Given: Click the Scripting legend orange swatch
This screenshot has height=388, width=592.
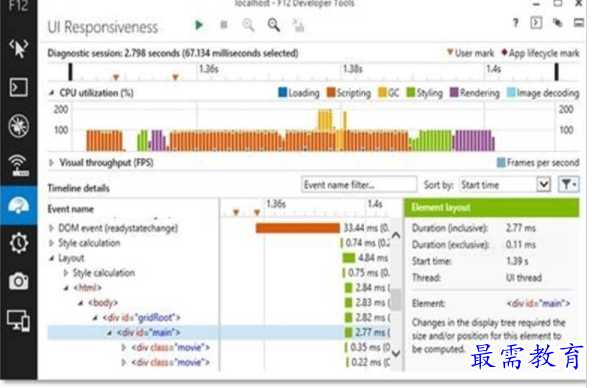Looking at the screenshot, I should click(331, 92).
